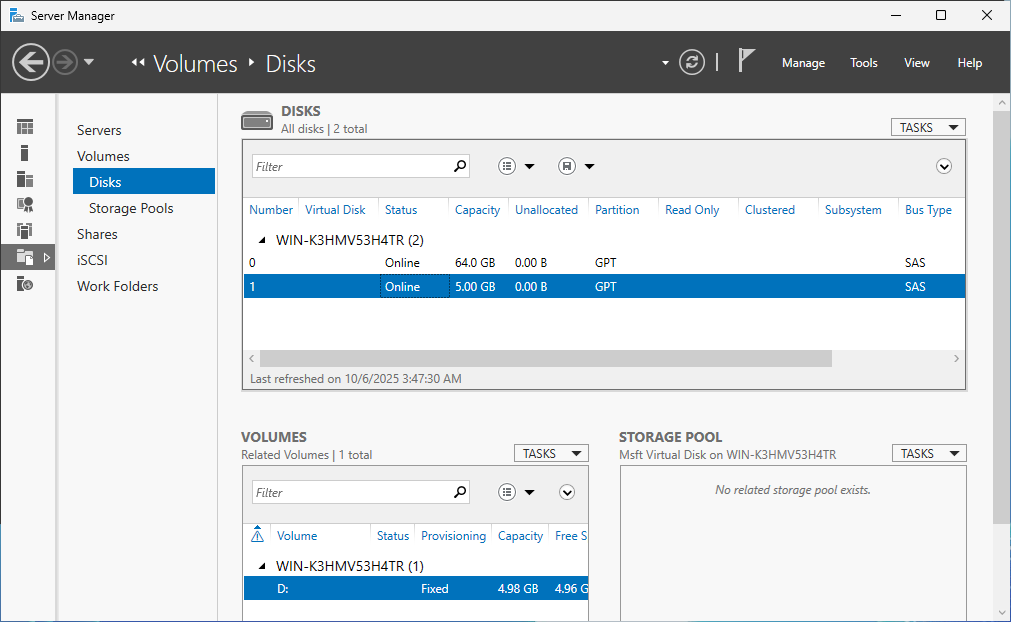Image resolution: width=1011 pixels, height=622 pixels.
Task: Open the Volumes list view options icon
Action: coord(507,492)
